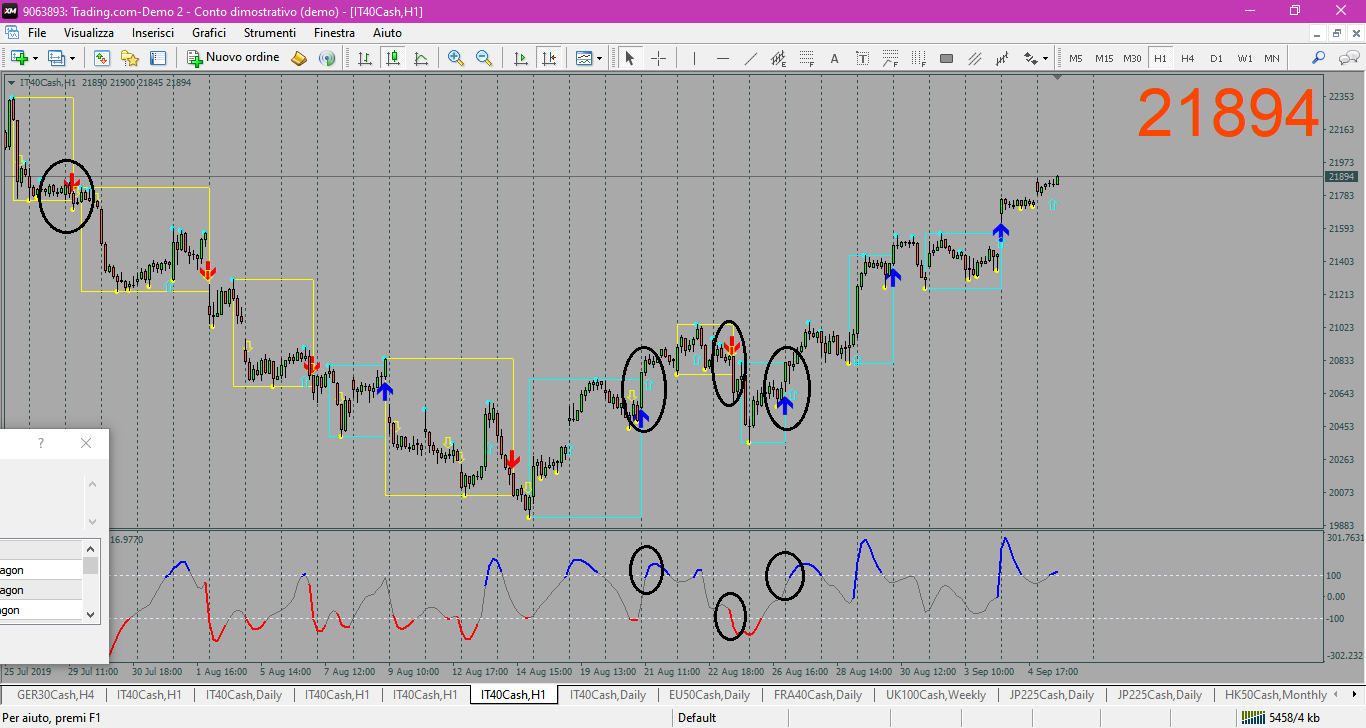Switch to GER30Cash,H4 chart tab
The image size is (1366, 728).
point(56,695)
